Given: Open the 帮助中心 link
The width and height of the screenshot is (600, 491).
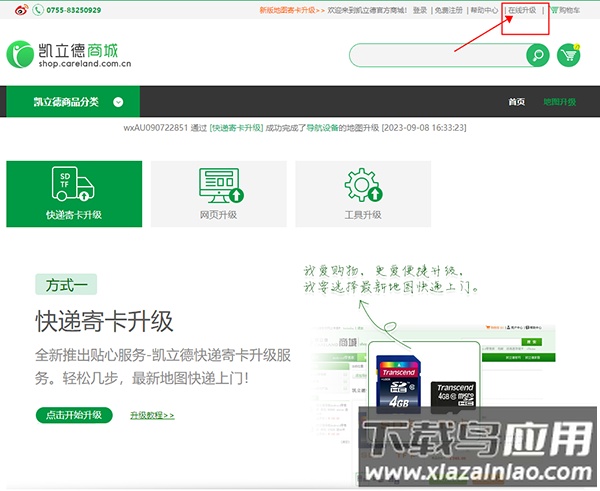Looking at the screenshot, I should click(484, 10).
